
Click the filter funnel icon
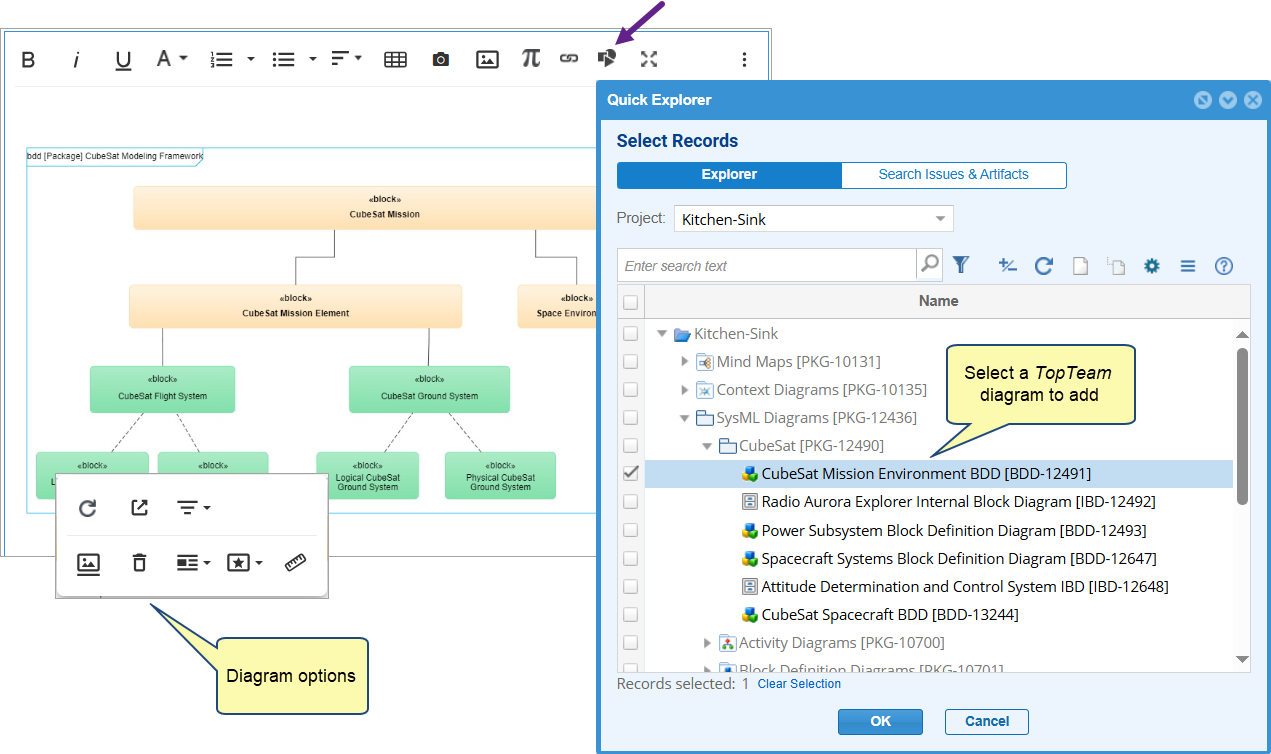point(961,265)
